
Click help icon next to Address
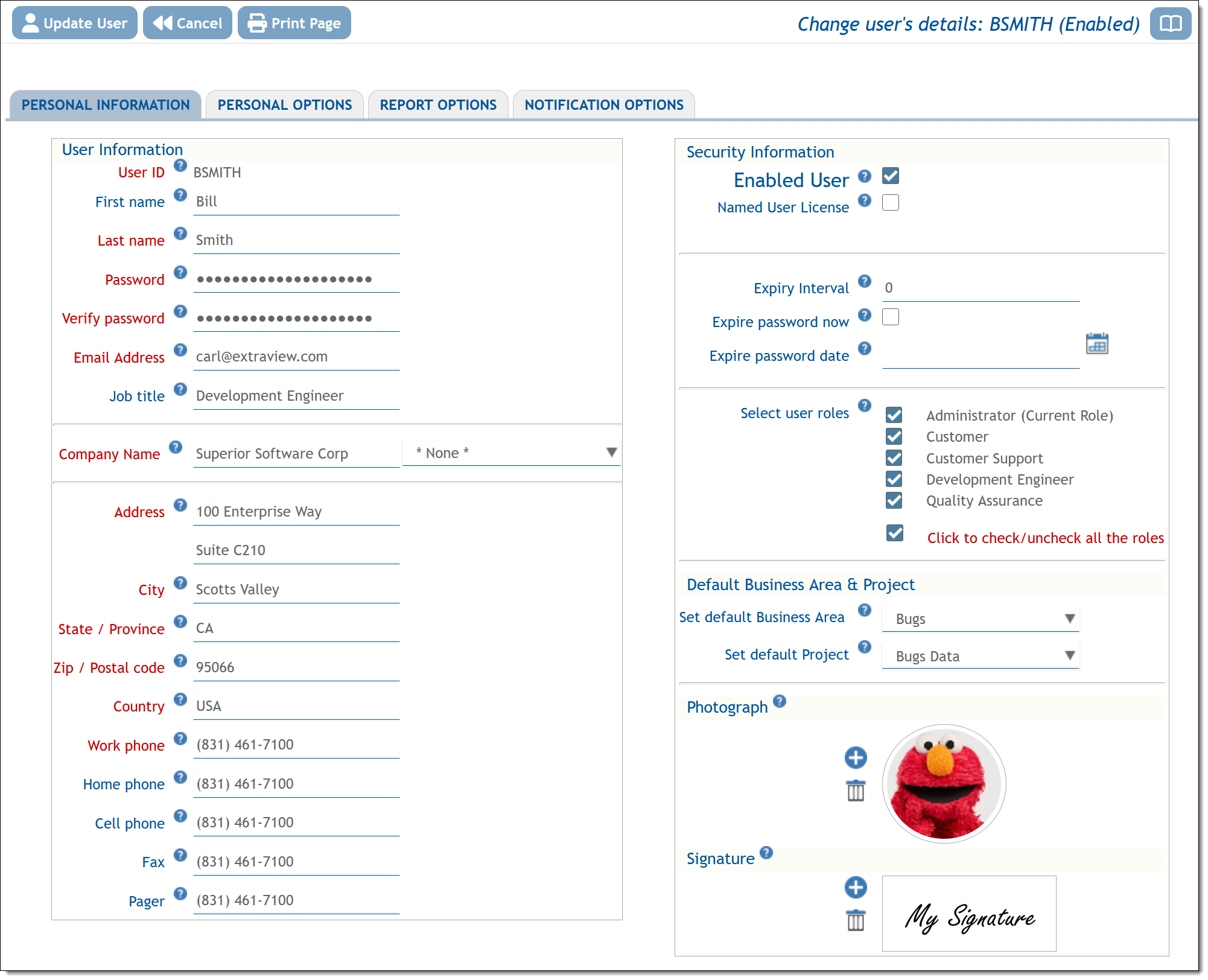180,505
